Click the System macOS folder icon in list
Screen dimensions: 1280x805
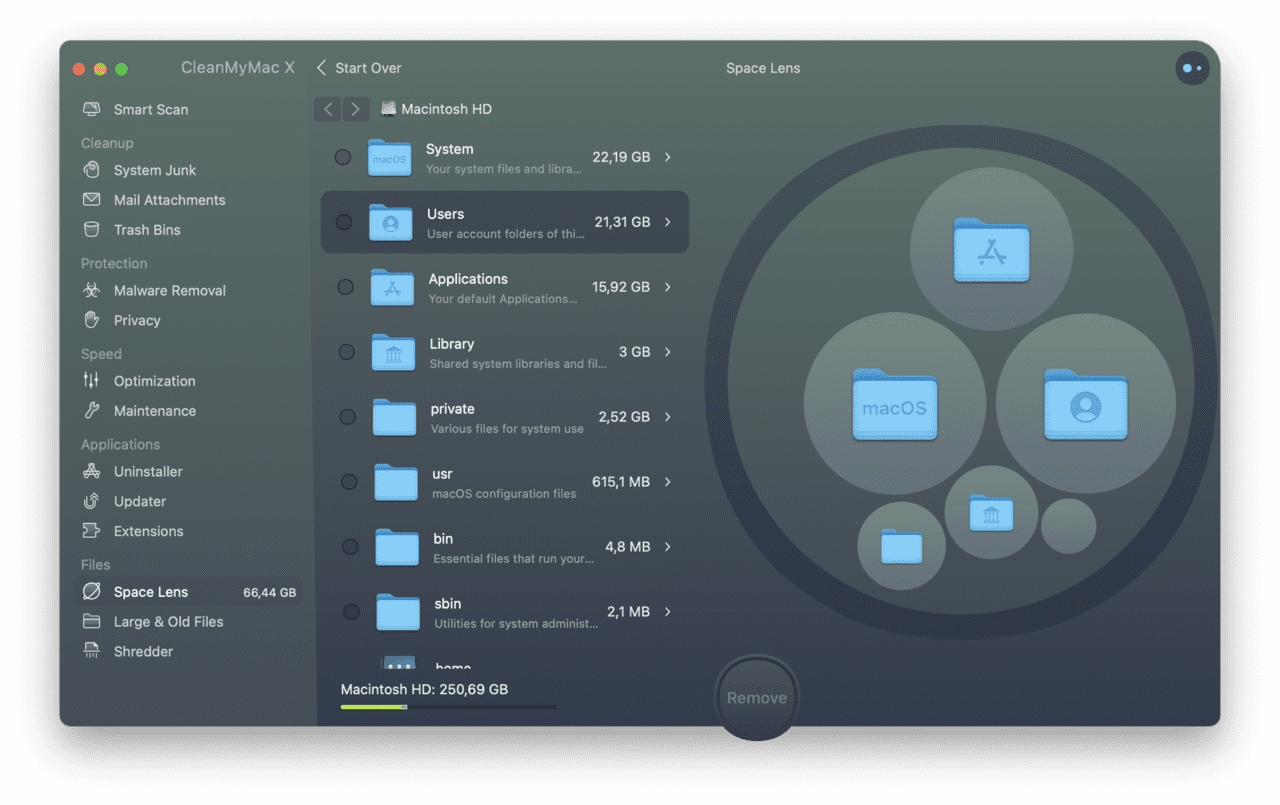click(x=389, y=157)
